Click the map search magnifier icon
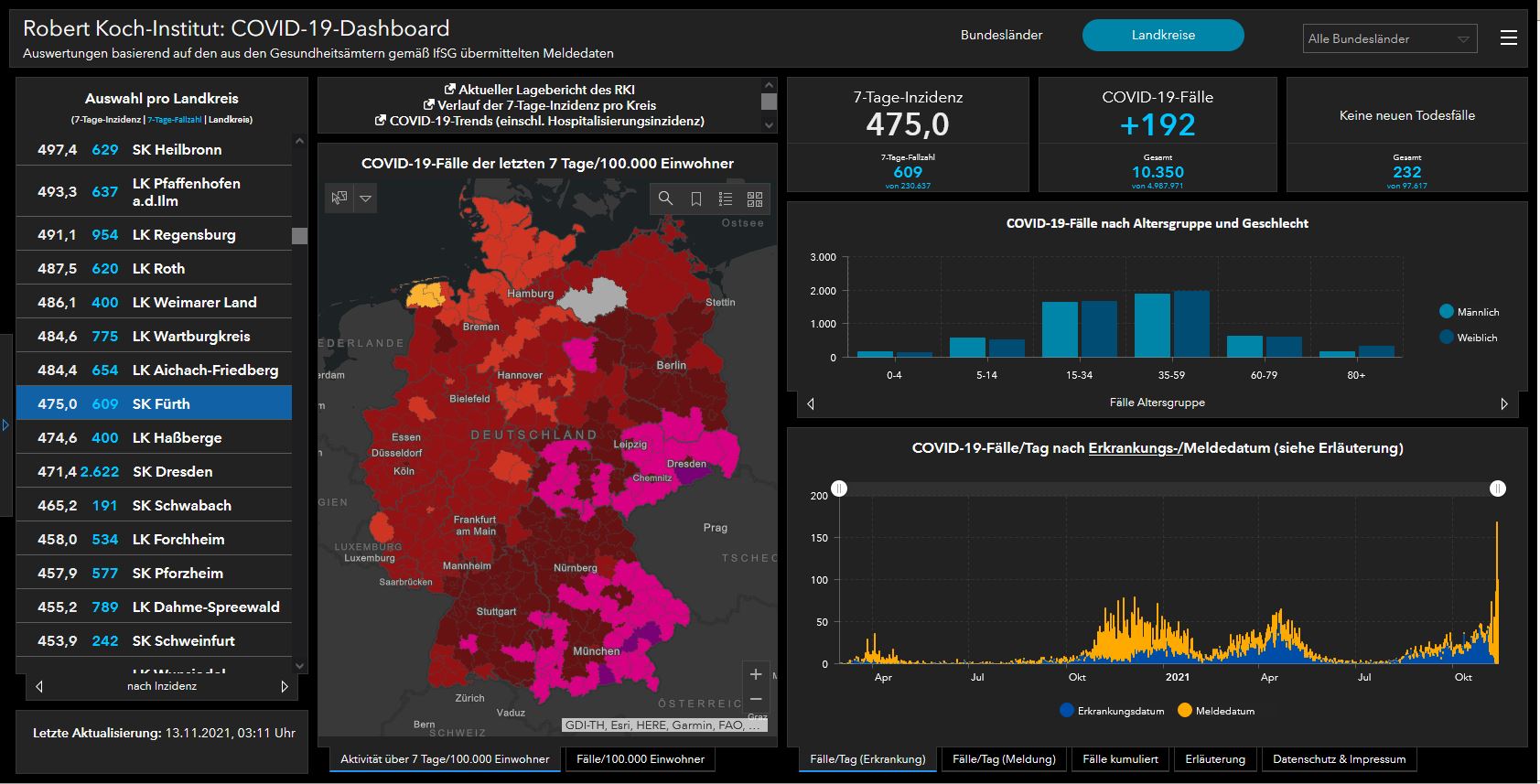This screenshot has width=1540, height=784. [665, 199]
